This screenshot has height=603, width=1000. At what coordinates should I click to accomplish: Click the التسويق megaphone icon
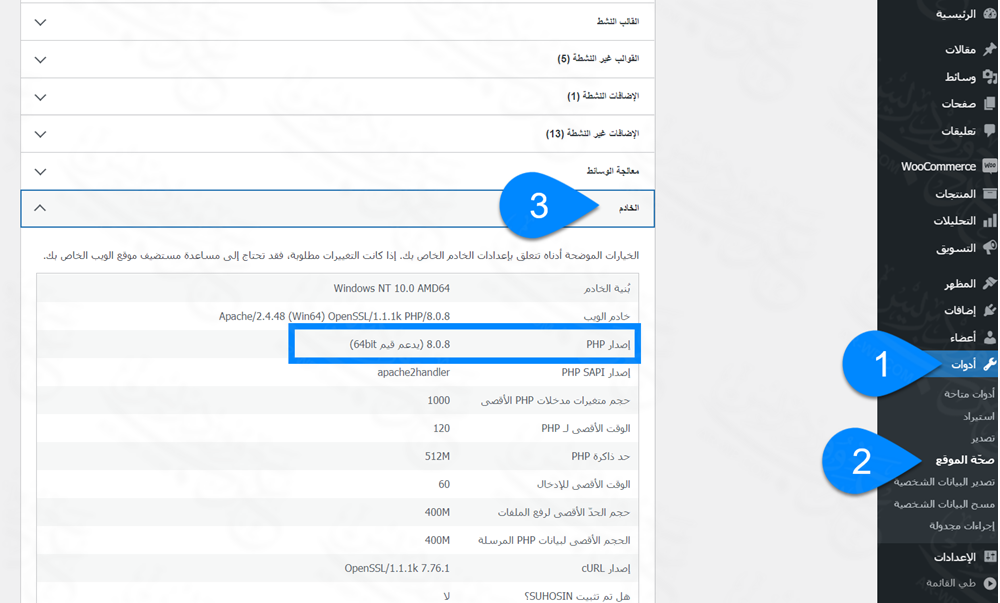[989, 247]
